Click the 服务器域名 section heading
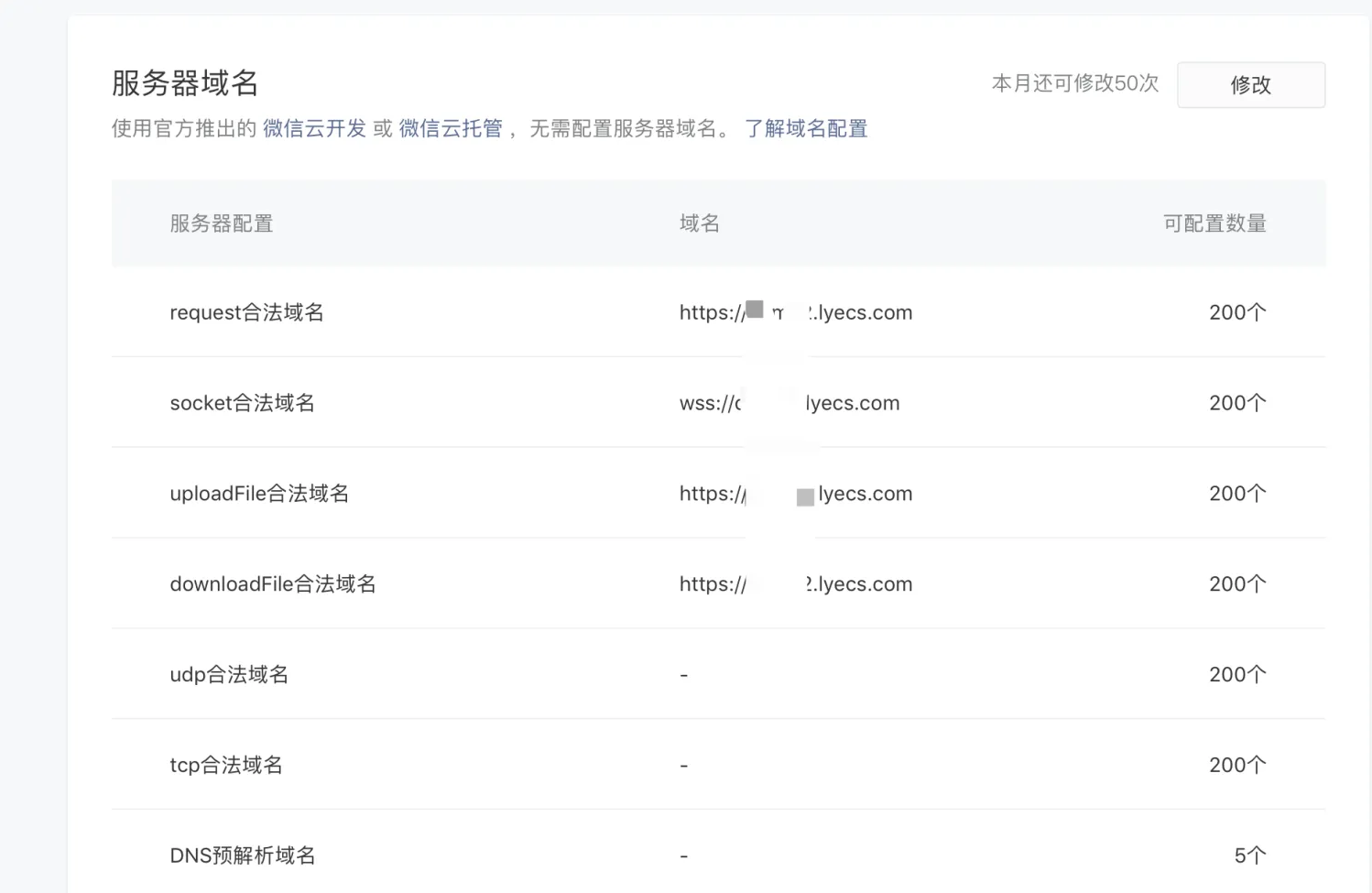Screen dimensions: 1372x893 (x=185, y=83)
